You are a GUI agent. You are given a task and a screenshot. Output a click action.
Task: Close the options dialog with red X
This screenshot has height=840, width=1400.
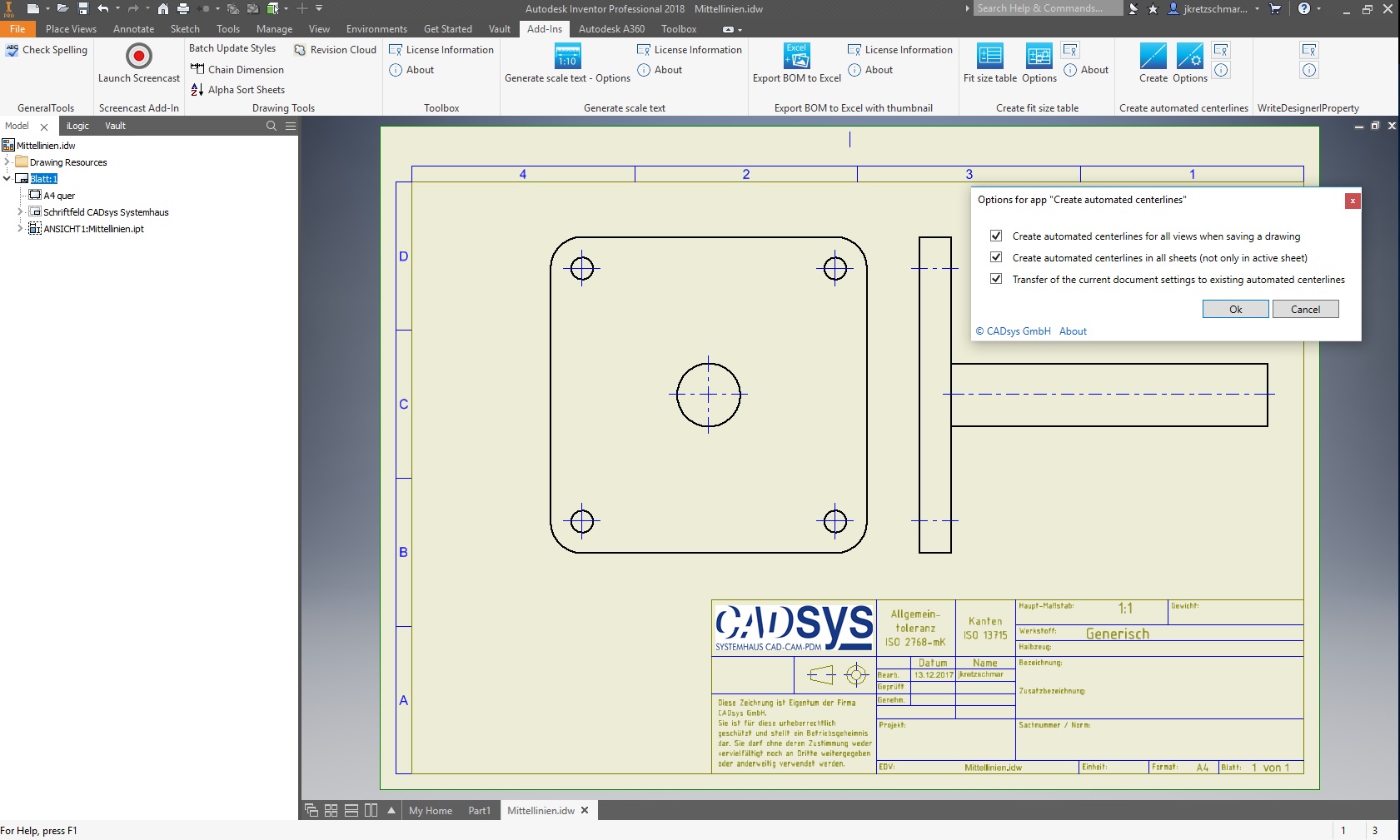pyautogui.click(x=1353, y=201)
